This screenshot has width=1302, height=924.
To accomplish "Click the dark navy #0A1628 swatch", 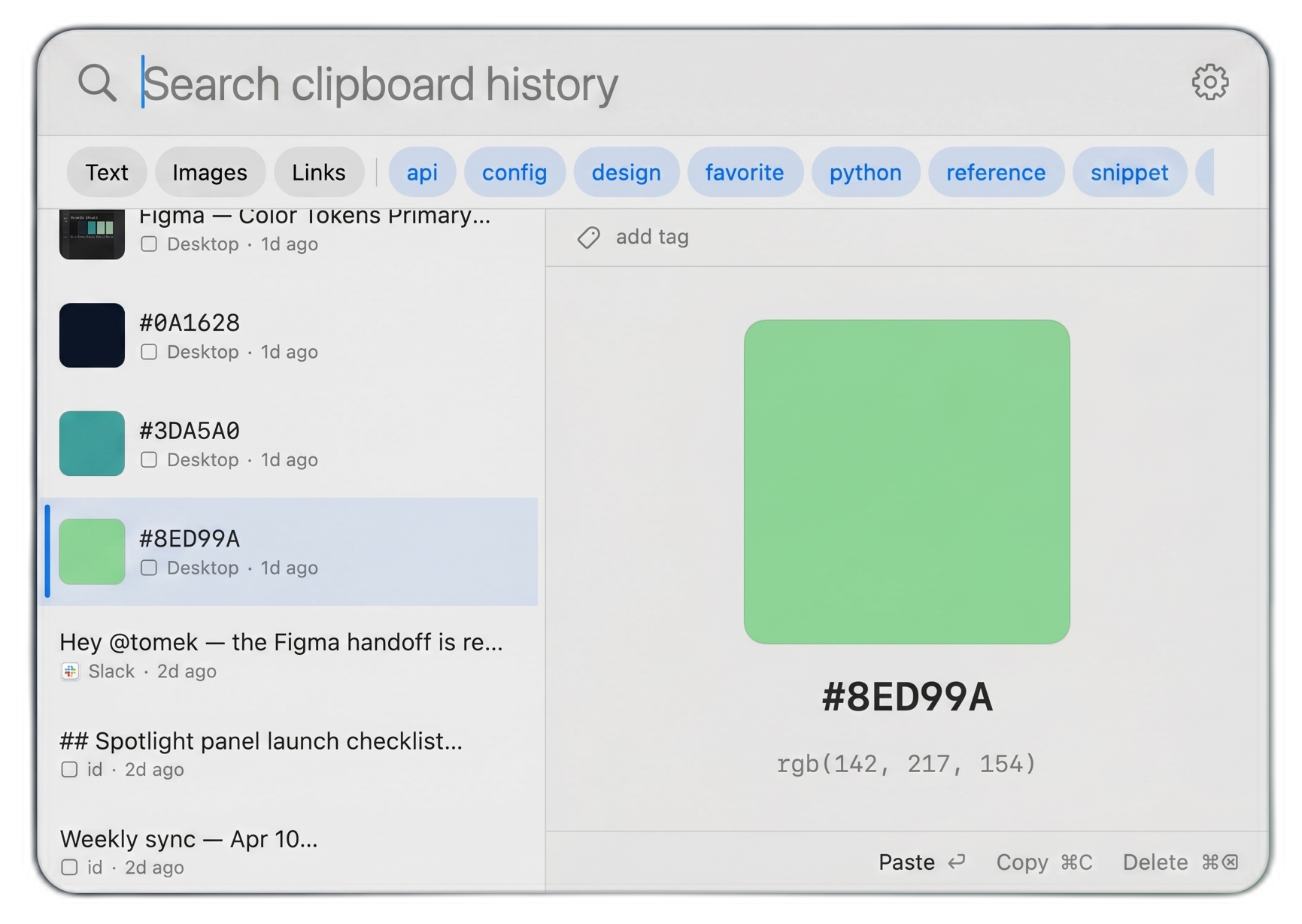I will pyautogui.click(x=92, y=335).
